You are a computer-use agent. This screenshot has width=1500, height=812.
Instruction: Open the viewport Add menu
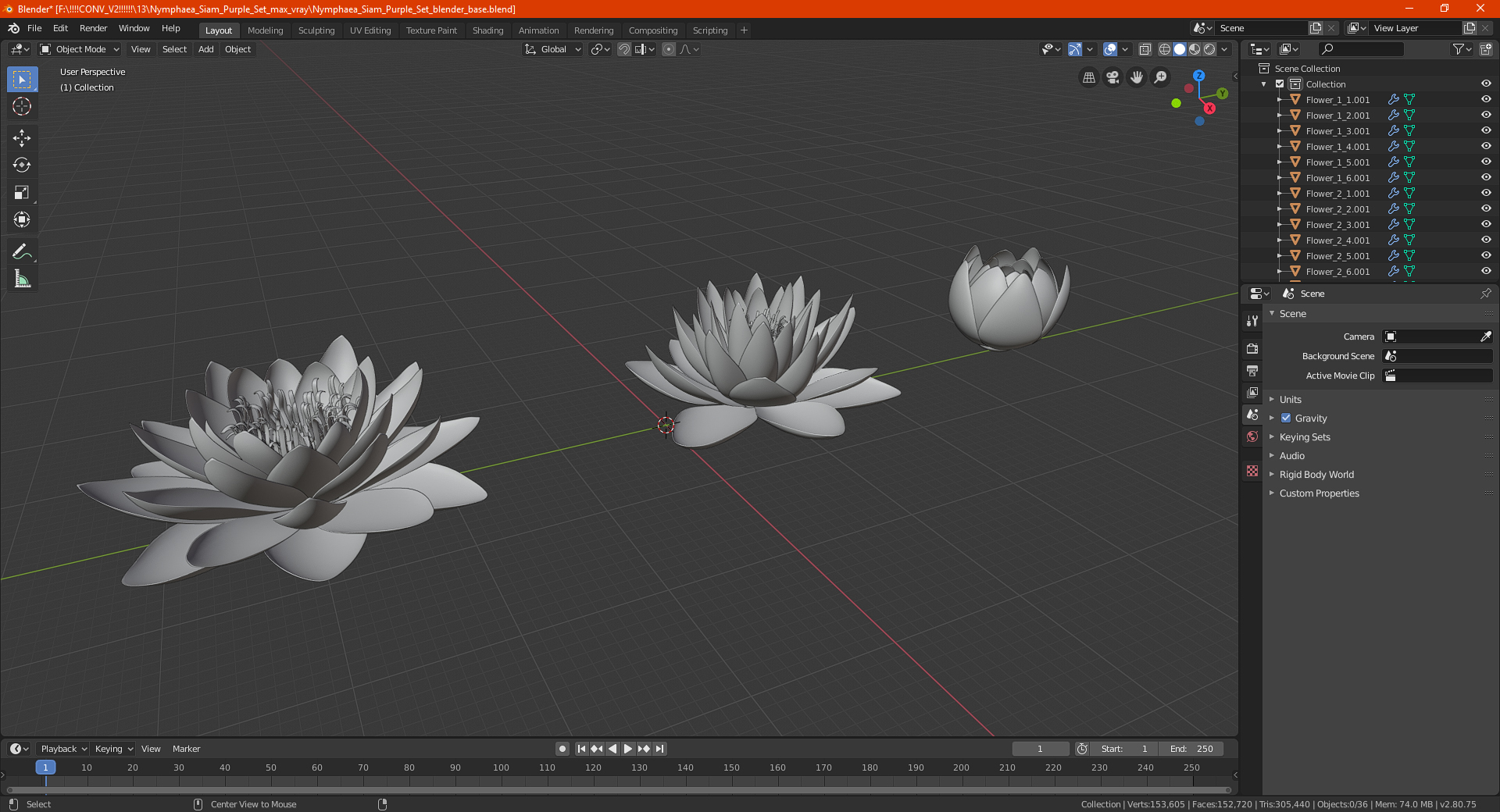coord(205,49)
